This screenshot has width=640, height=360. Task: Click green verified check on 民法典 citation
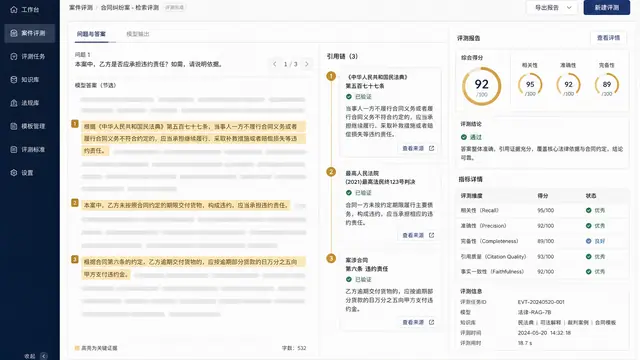(x=349, y=97)
